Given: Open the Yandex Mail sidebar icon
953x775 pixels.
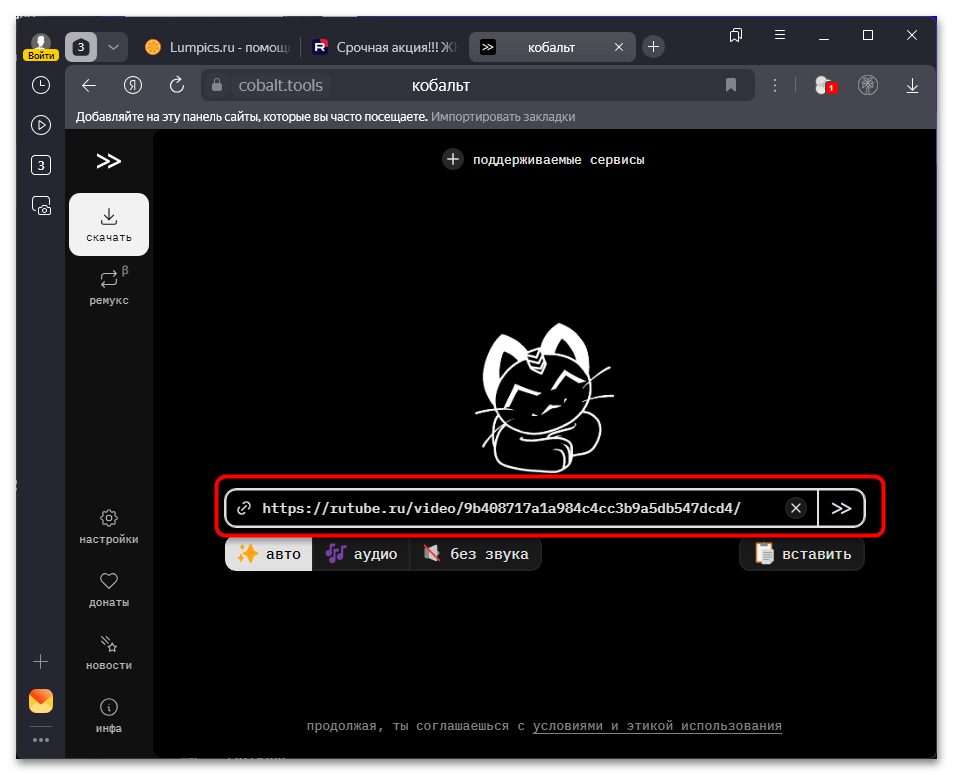Looking at the screenshot, I should [x=41, y=701].
